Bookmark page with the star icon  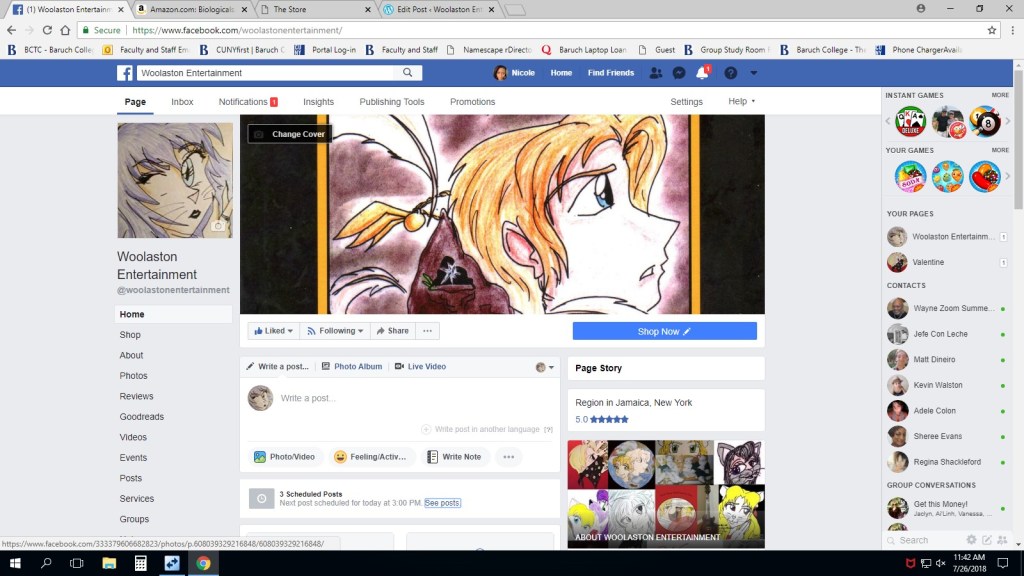(992, 30)
